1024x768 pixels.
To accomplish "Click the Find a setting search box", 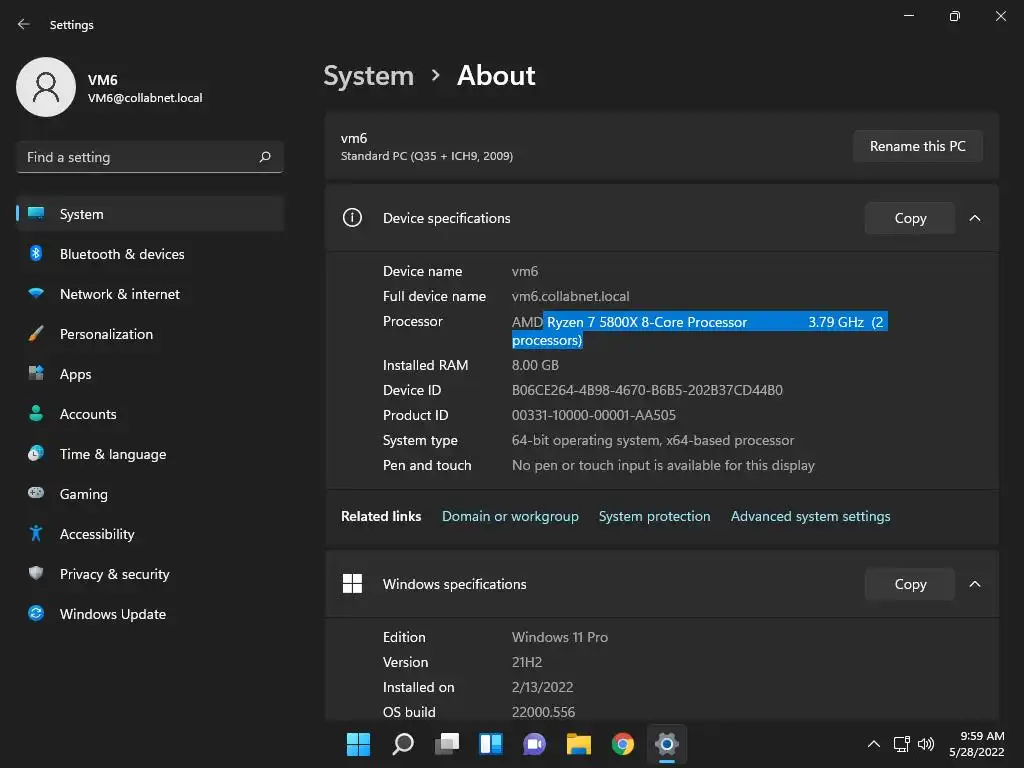I will click(x=150, y=157).
